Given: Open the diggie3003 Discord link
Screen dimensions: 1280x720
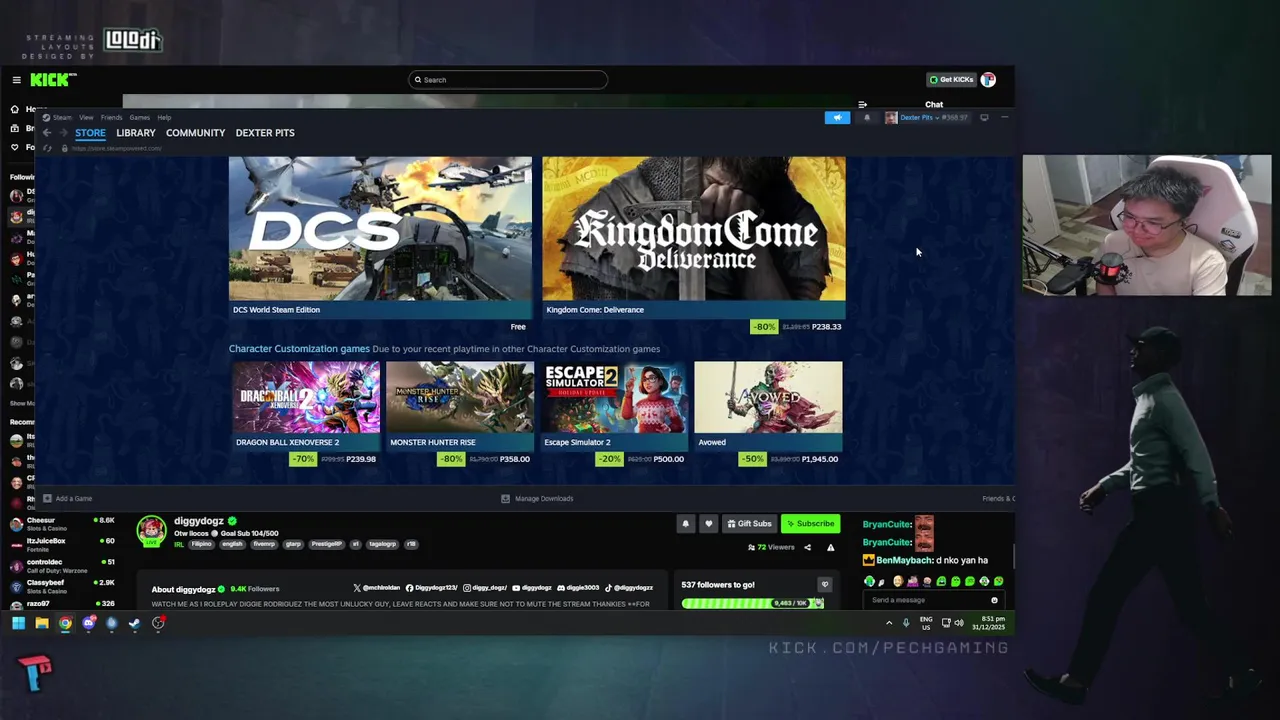Looking at the screenshot, I should 578,588.
